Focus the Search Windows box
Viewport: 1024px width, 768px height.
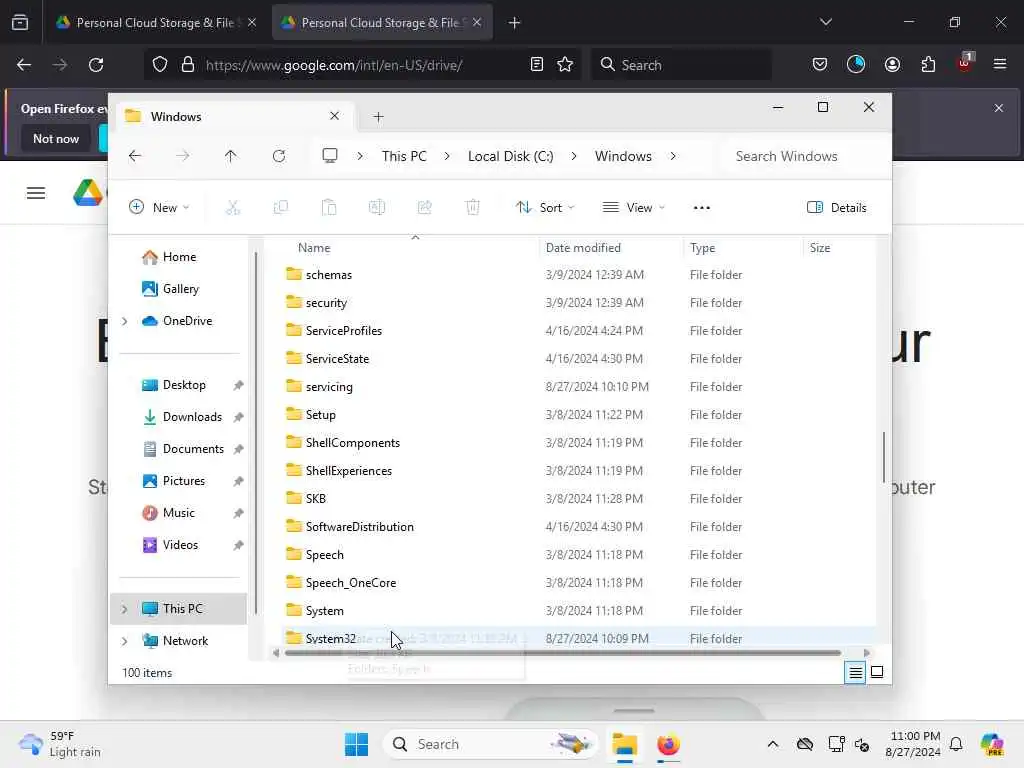pyautogui.click(x=803, y=156)
